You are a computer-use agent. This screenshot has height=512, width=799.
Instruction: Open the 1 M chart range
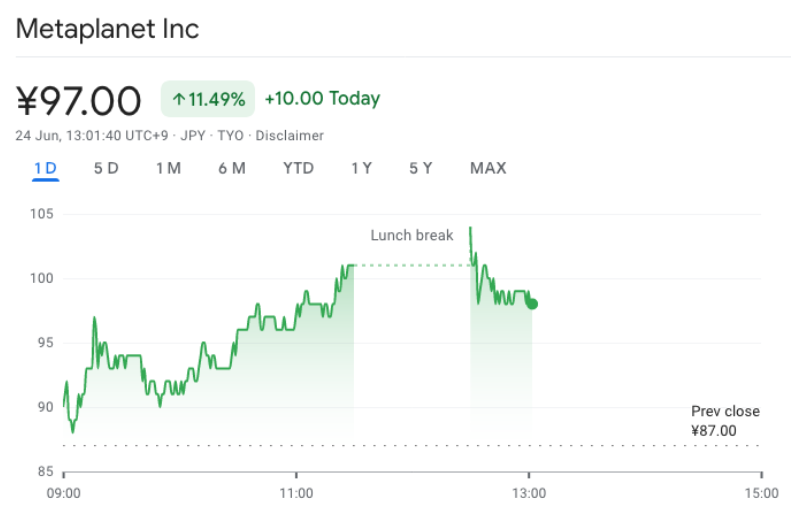tap(168, 168)
